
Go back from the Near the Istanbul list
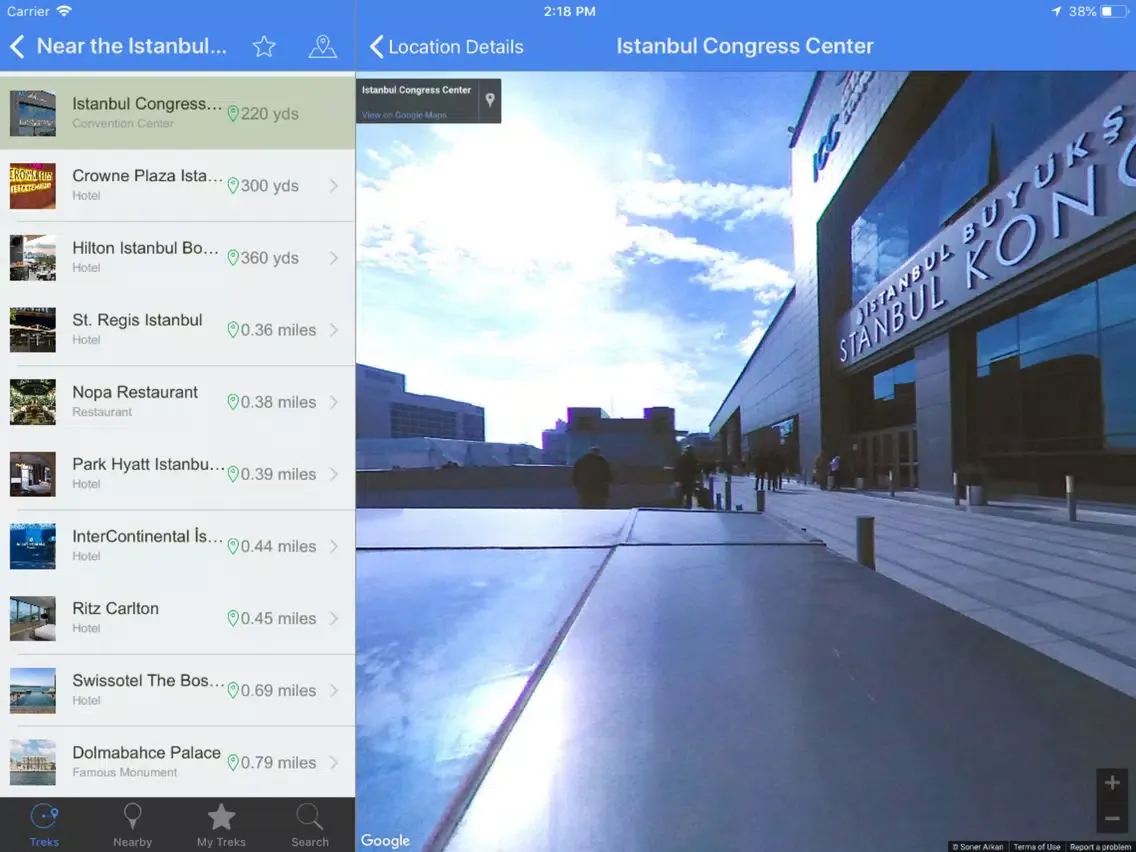(17, 47)
